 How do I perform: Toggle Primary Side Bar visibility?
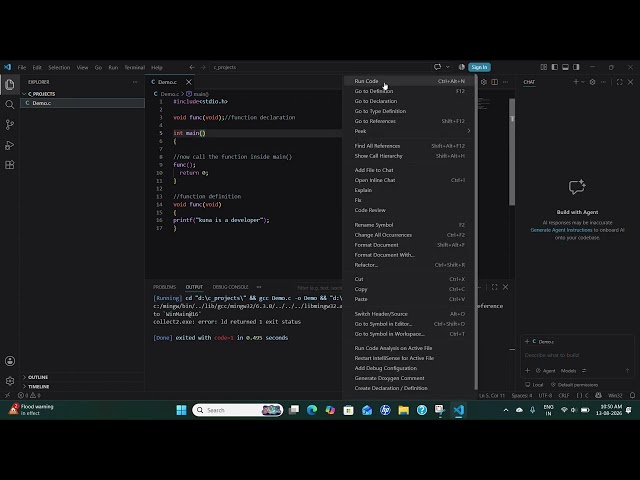tap(555, 67)
